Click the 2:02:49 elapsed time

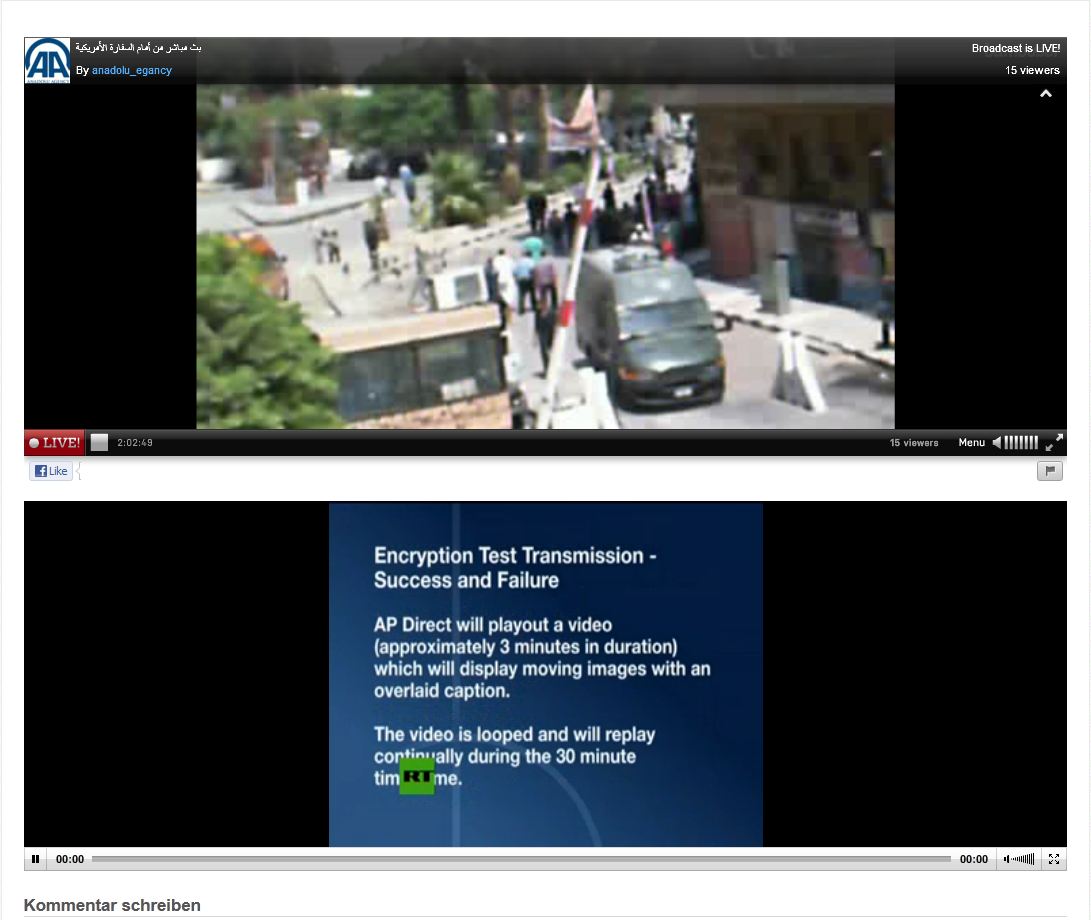click(135, 443)
